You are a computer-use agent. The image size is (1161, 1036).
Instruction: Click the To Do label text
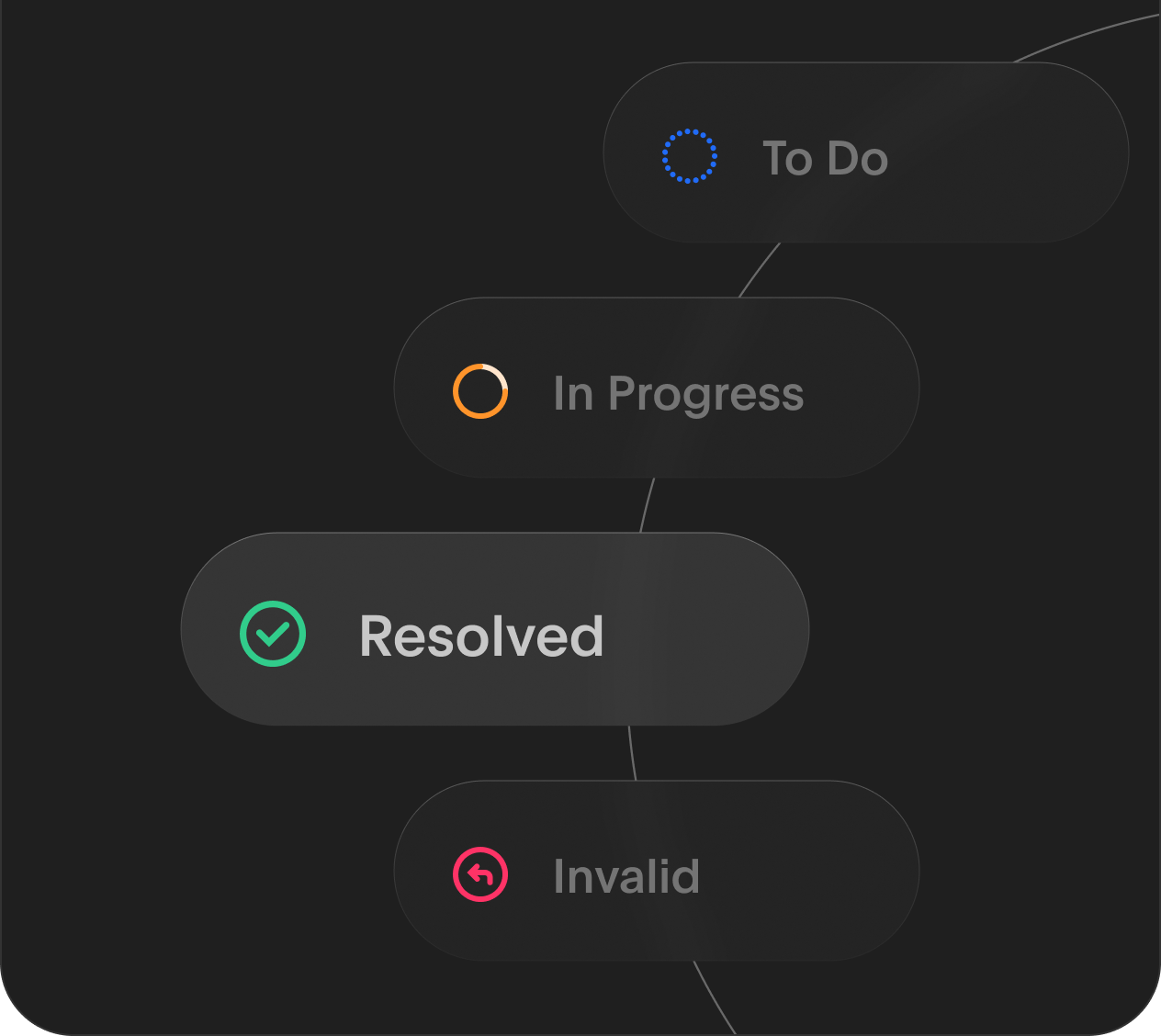click(827, 158)
